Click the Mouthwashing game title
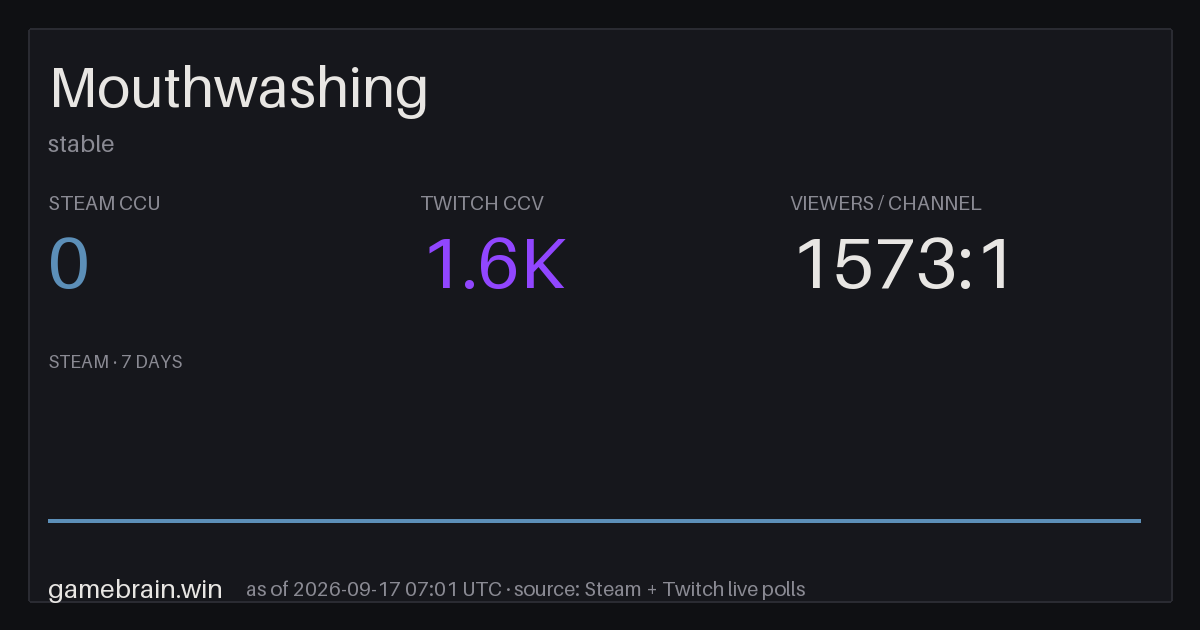 coord(239,89)
